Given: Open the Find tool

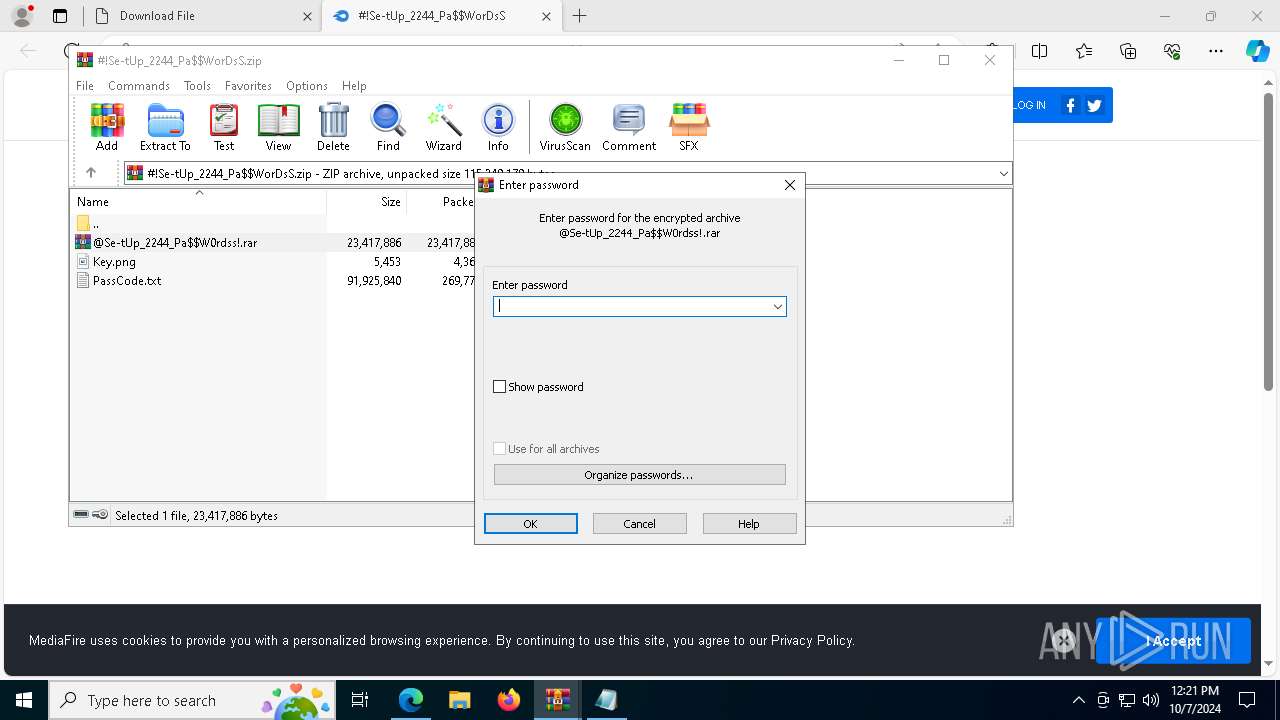Looking at the screenshot, I should point(388,127).
